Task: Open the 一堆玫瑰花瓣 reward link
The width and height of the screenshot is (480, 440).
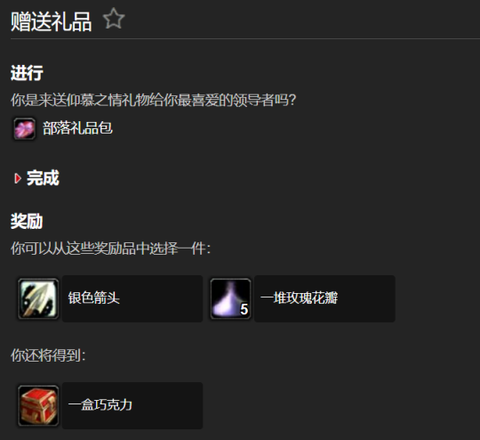Action: click(x=299, y=298)
